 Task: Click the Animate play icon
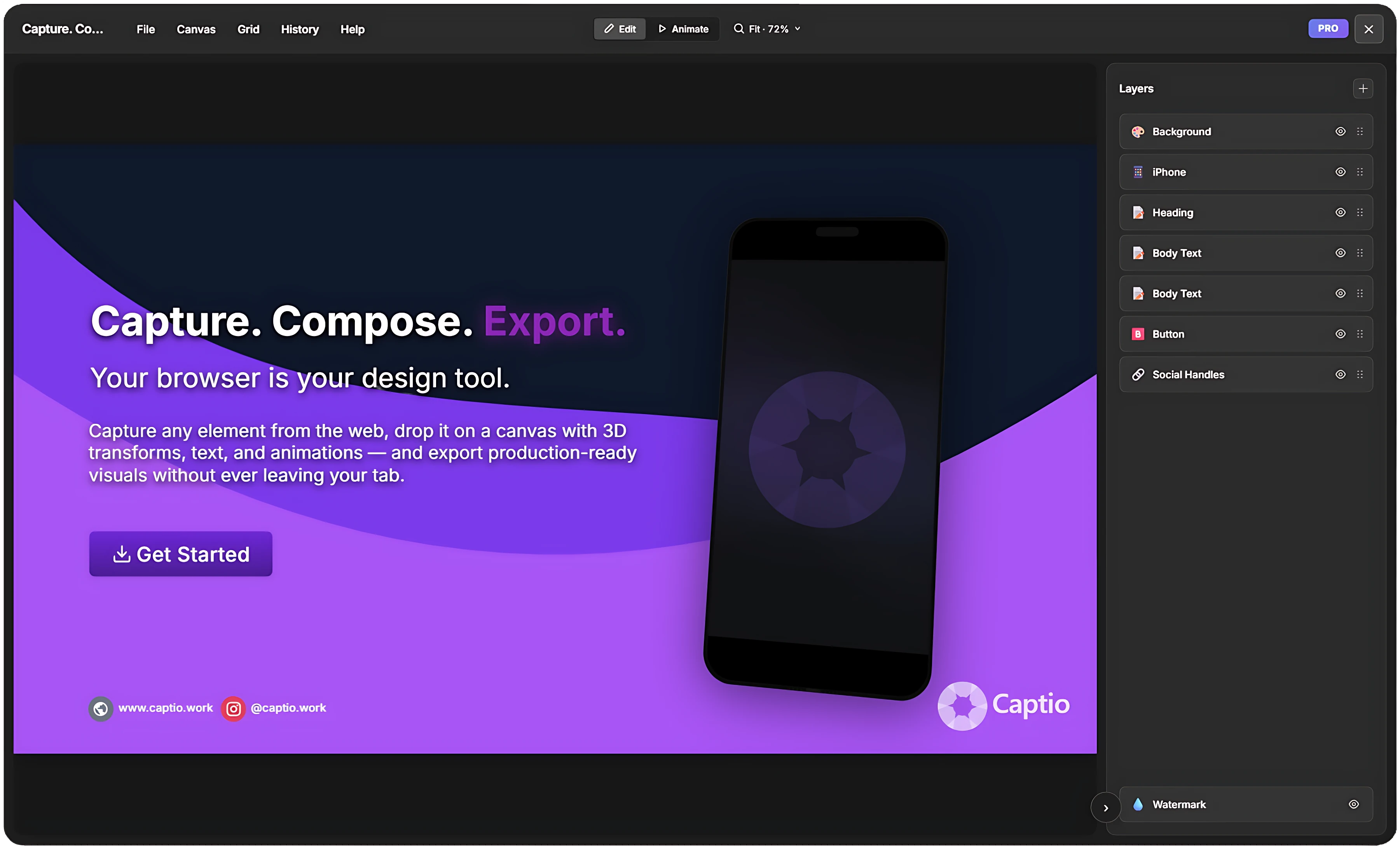[662, 28]
